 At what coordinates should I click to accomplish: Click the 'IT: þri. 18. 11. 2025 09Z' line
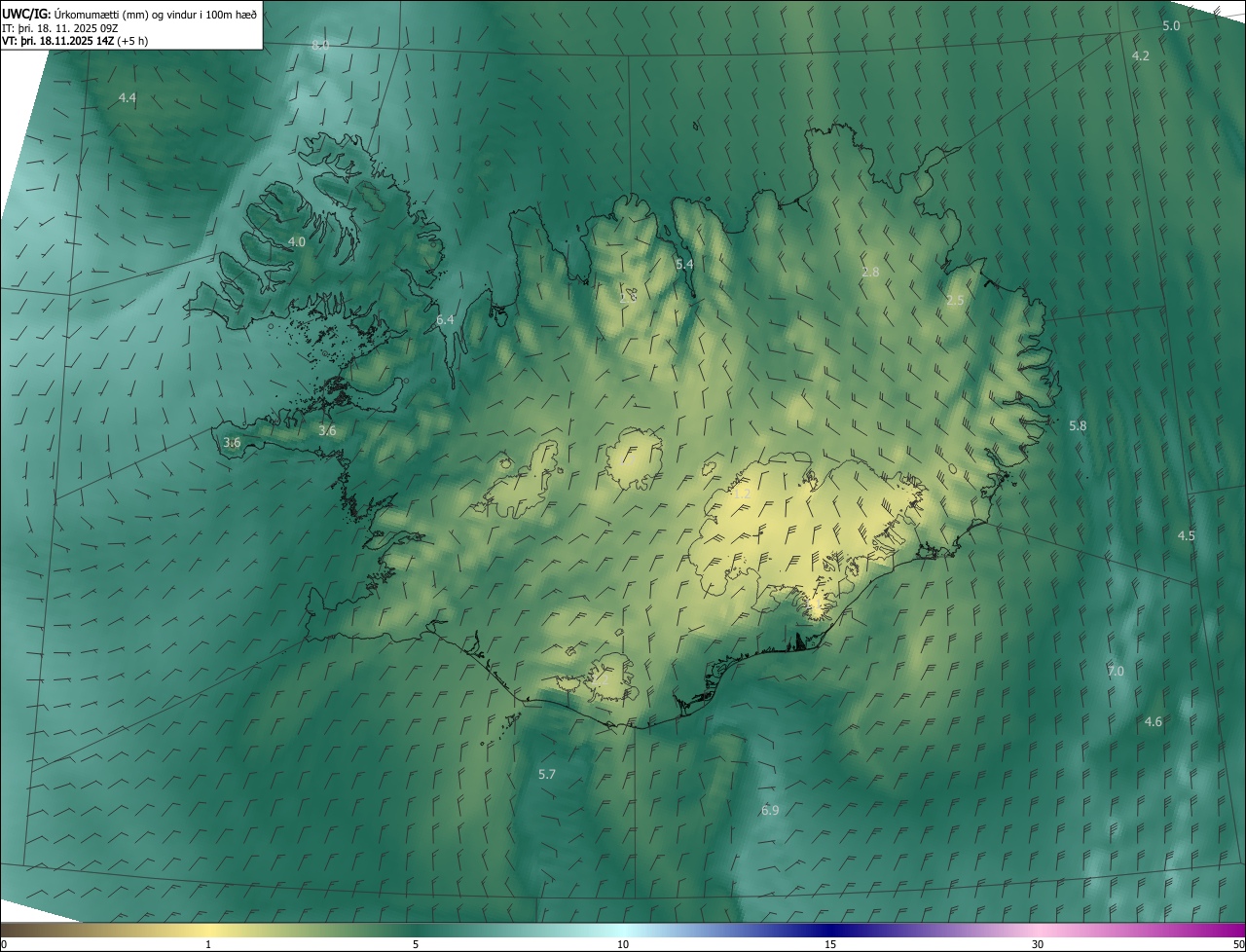[60, 28]
